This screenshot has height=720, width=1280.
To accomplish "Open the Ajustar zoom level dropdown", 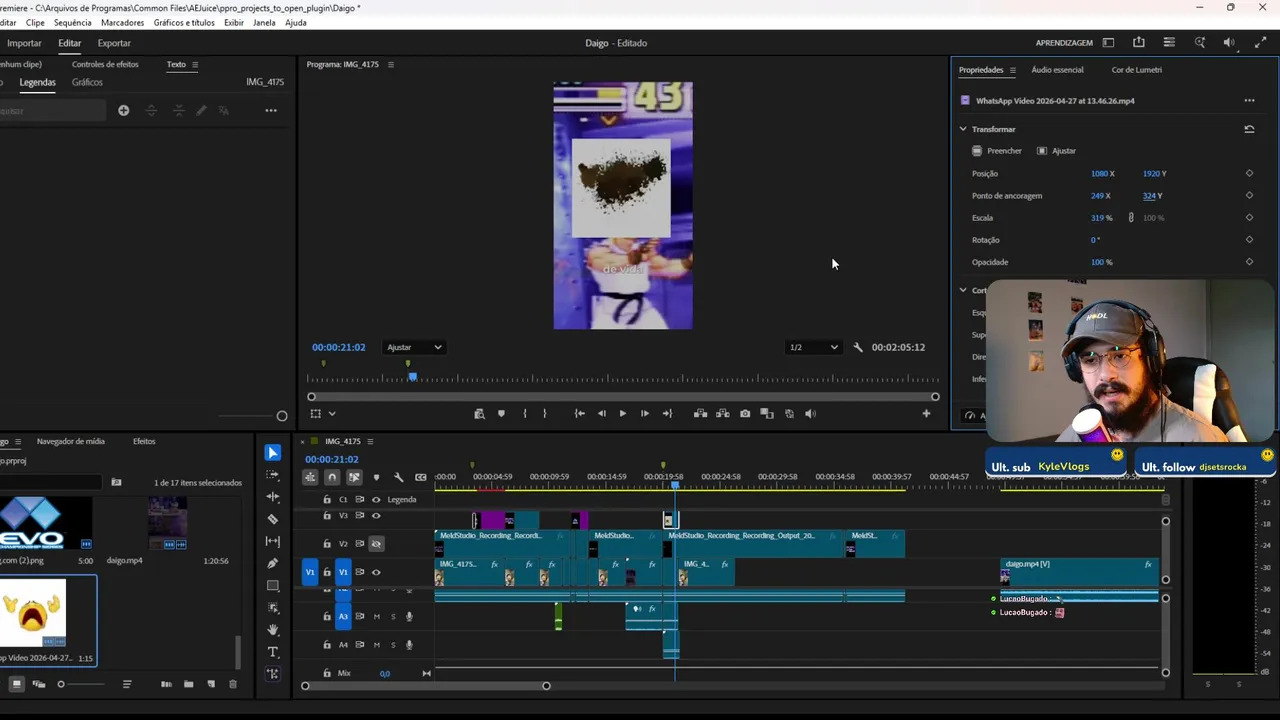I will pyautogui.click(x=415, y=347).
